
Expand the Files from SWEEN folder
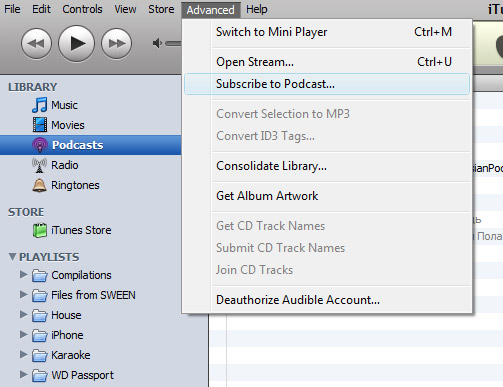[x=23, y=294]
